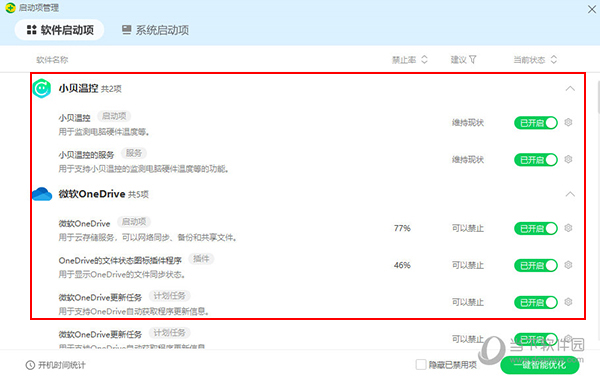The height and width of the screenshot is (379, 600).
Task: Click 可以禁止 in the 46% row
Action: [468, 265]
